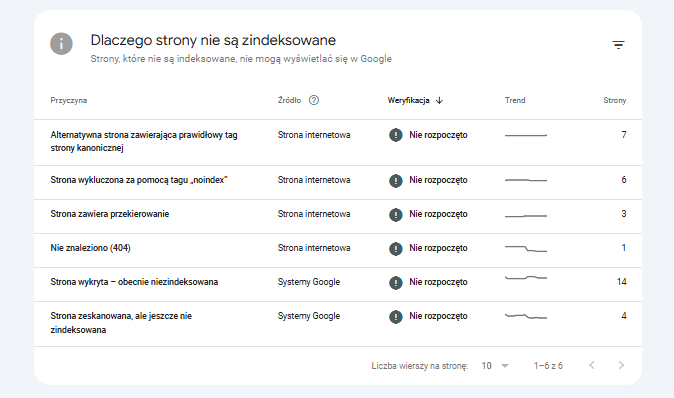The width and height of the screenshot is (674, 398).
Task: Open rows per page dropdown showing 10
Action: [495, 366]
